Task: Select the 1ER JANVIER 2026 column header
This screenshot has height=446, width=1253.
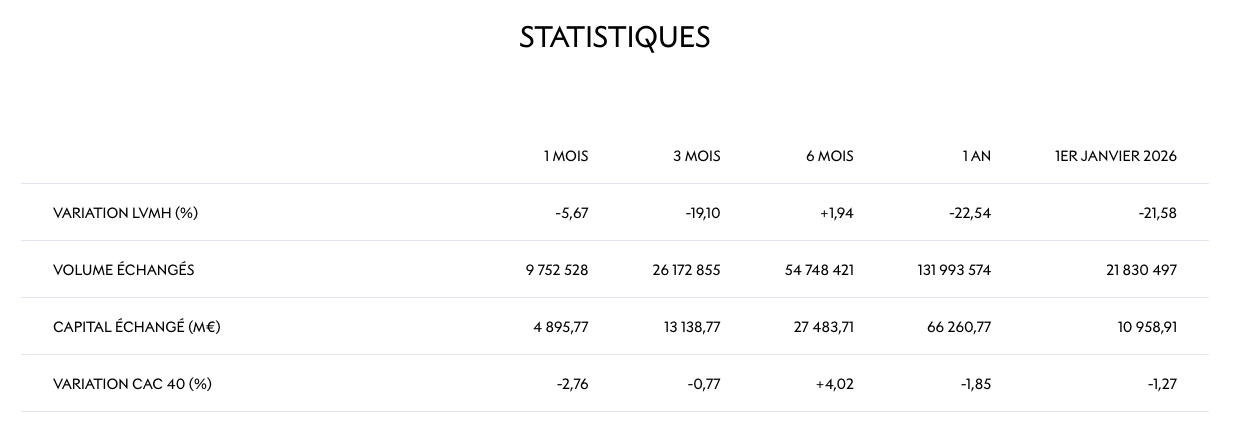Action: click(1115, 156)
